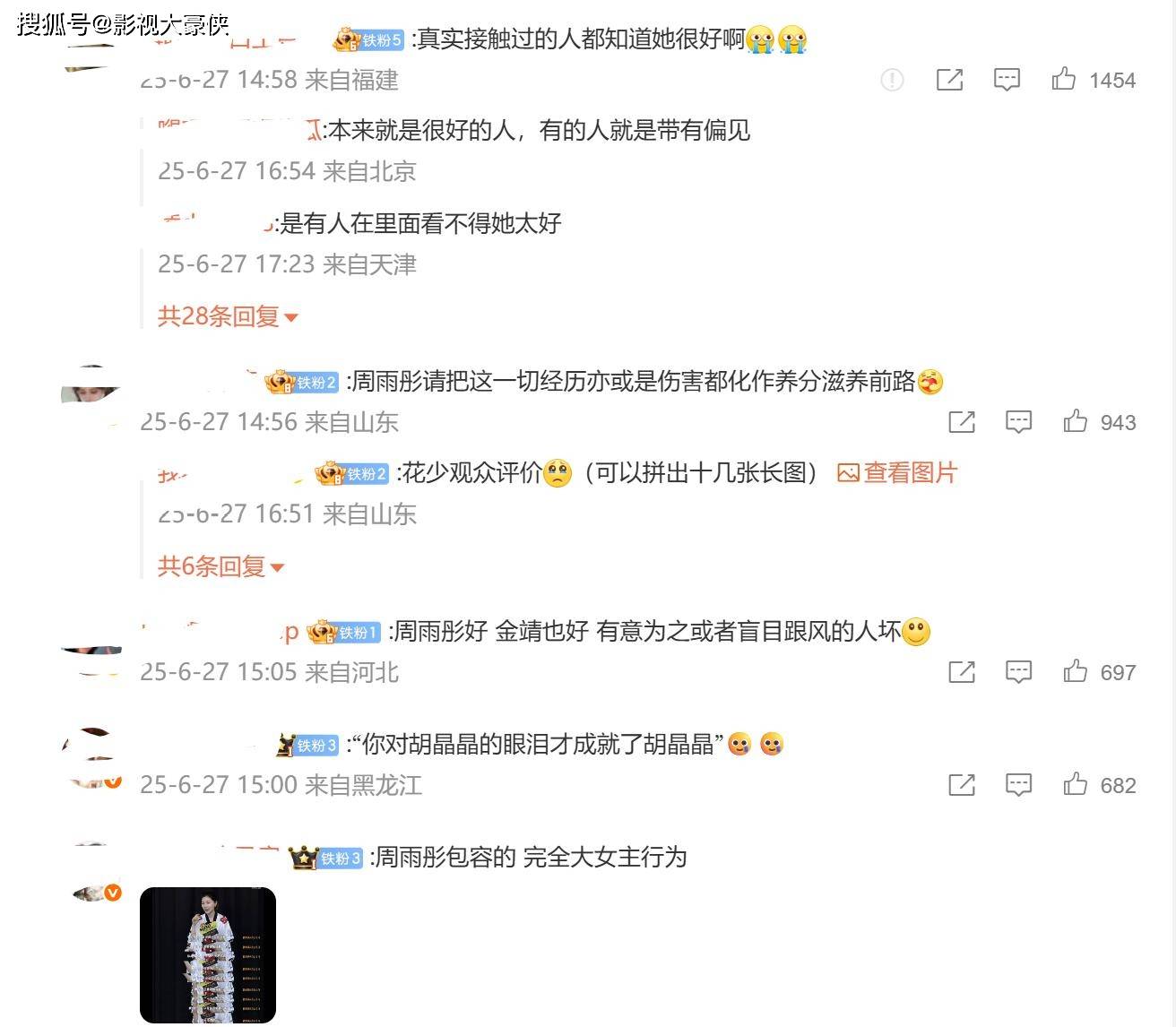Open the verified avatar of the 黑龙江 commenter
This screenshot has height=1027, width=1176.
92,762
